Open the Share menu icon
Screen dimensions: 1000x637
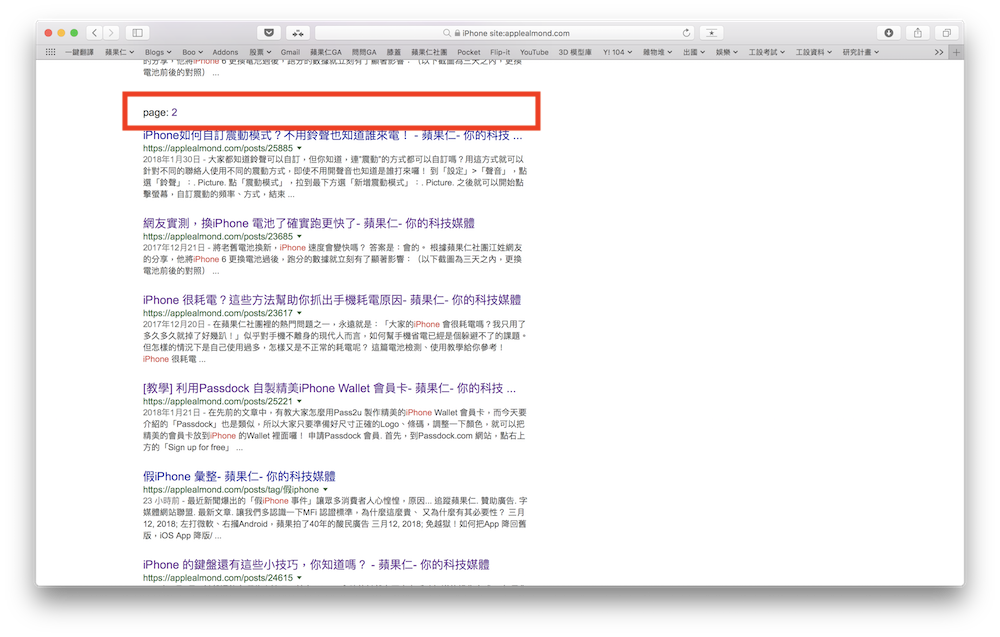[x=918, y=33]
